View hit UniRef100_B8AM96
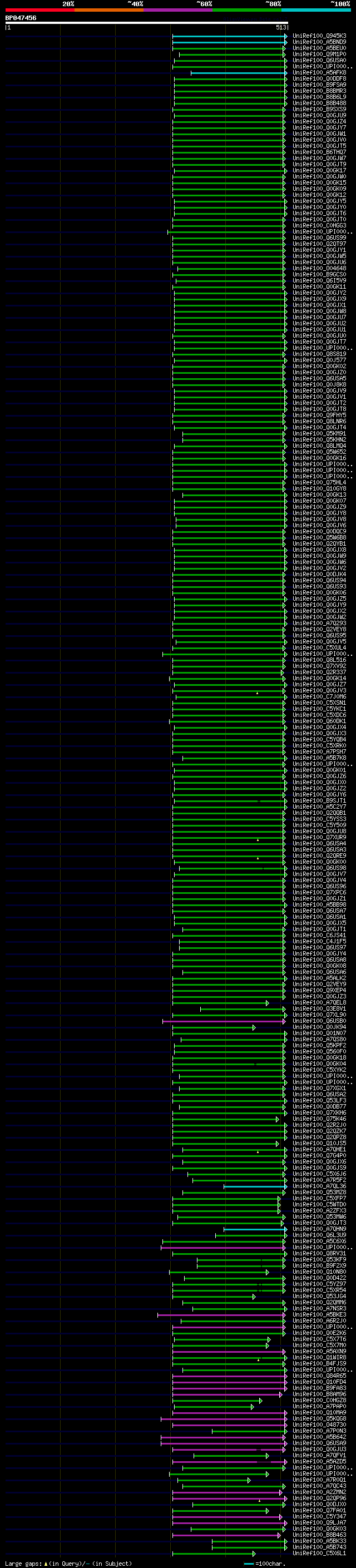The width and height of the screenshot is (356, 1568). coord(319,1394)
